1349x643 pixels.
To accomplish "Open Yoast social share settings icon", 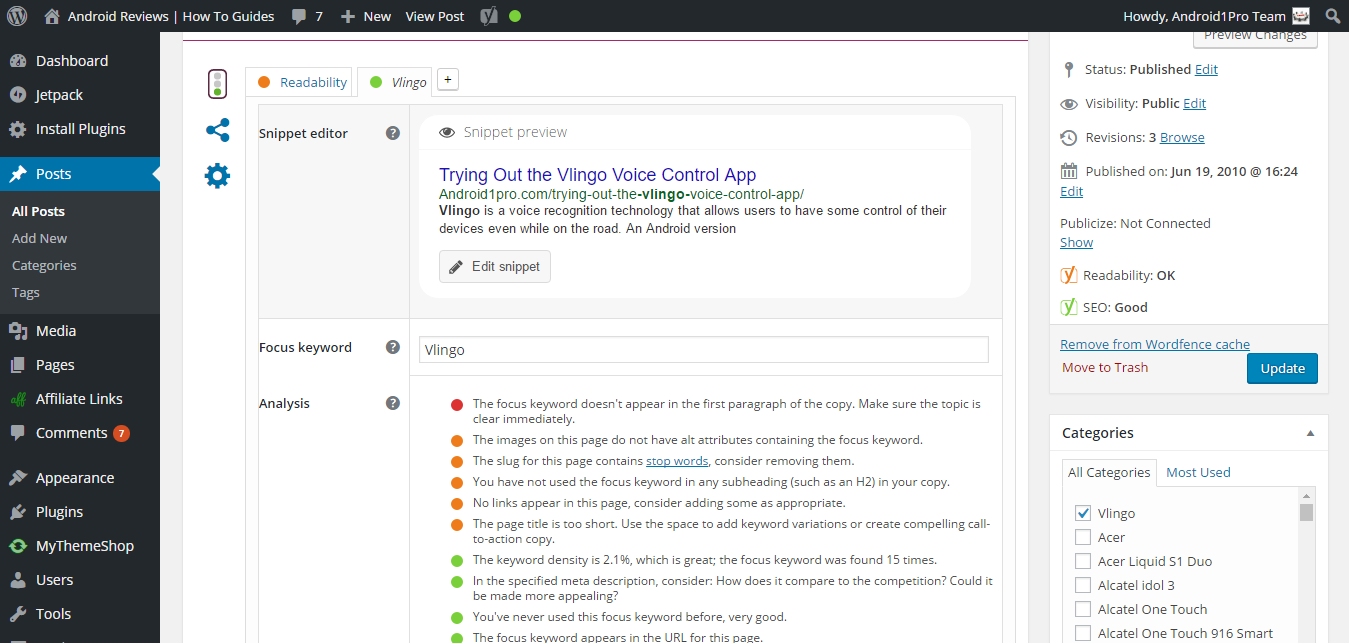I will [x=217, y=130].
